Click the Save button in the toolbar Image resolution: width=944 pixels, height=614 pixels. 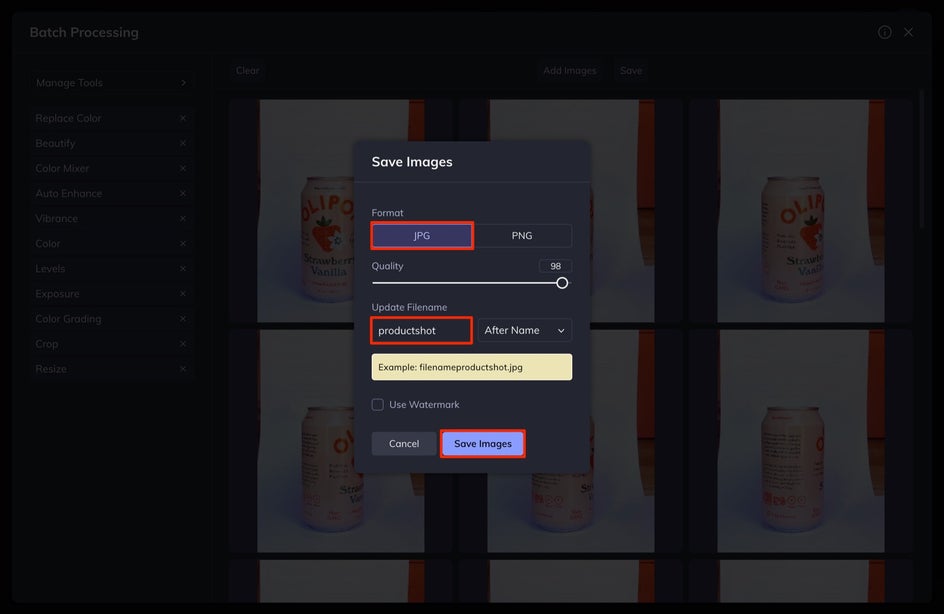coord(631,70)
